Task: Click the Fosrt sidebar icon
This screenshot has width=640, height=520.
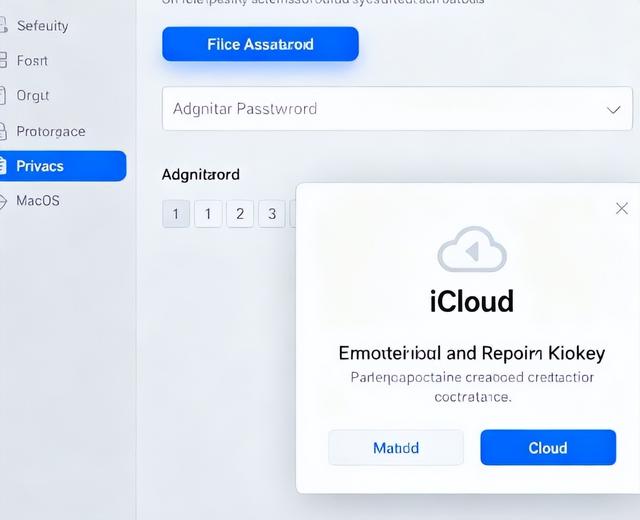Action: 3,60
